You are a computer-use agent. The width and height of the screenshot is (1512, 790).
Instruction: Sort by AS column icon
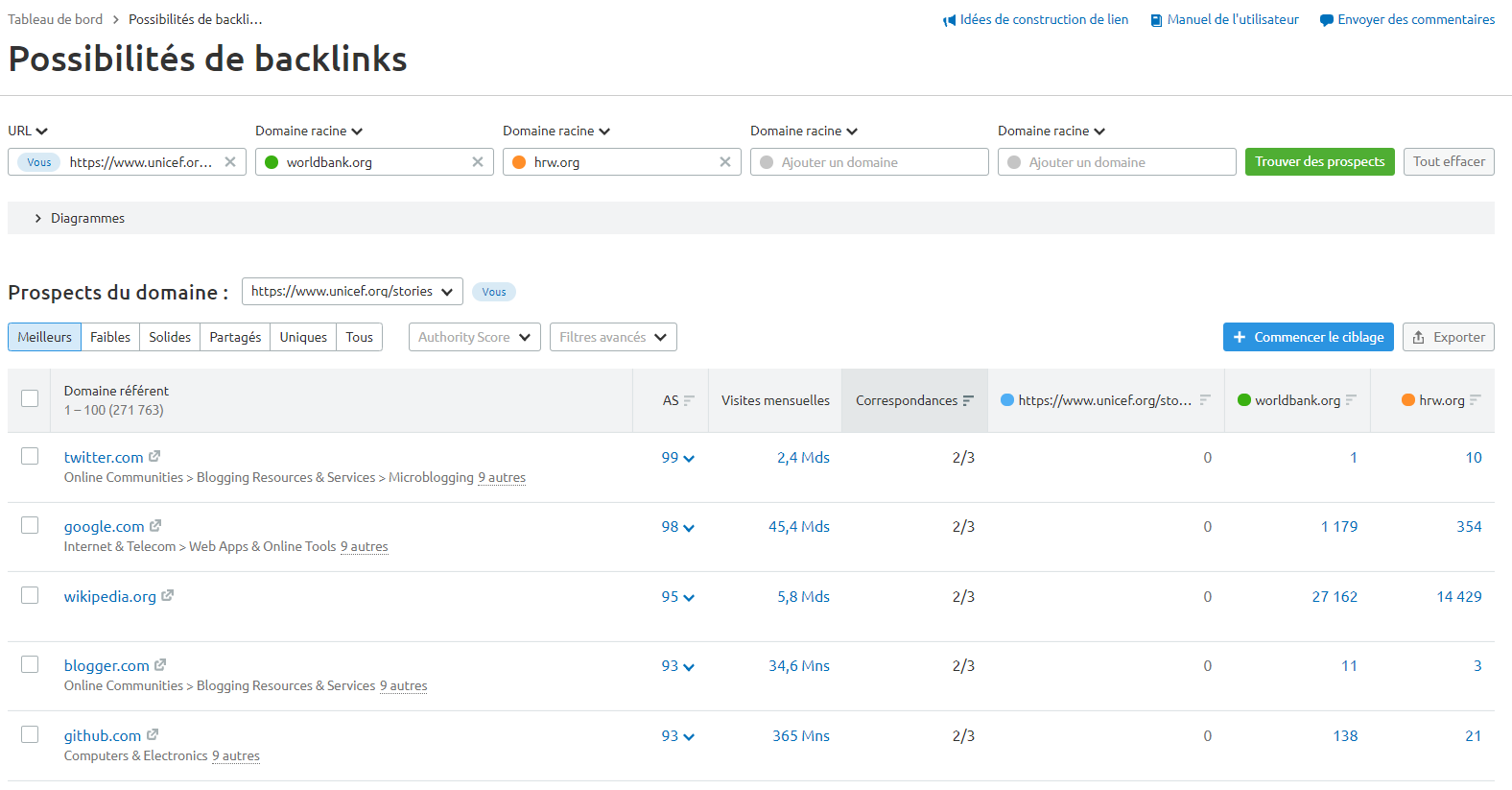[689, 400]
